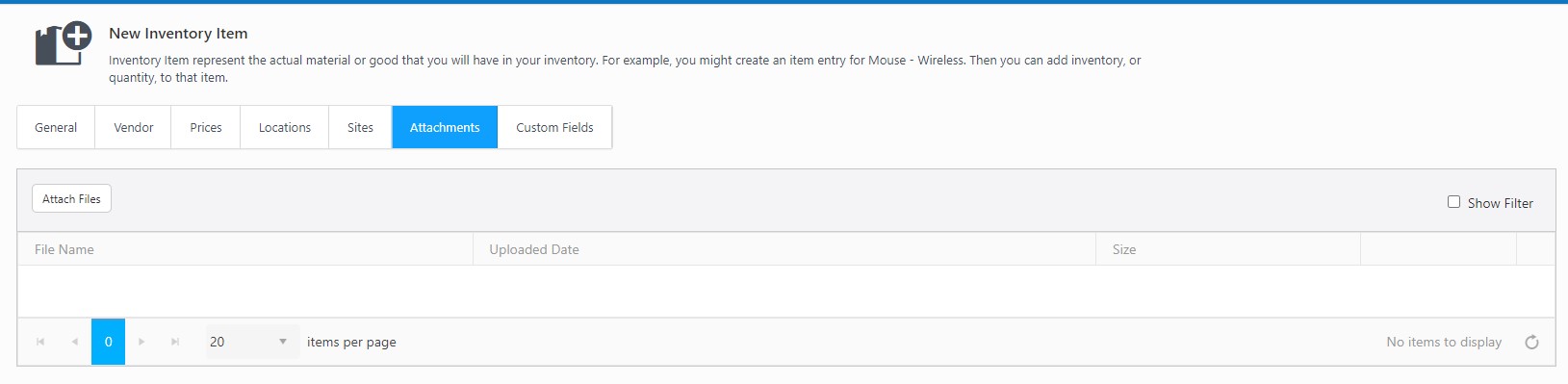
Task: Switch to the Locations tab
Action: click(x=285, y=127)
